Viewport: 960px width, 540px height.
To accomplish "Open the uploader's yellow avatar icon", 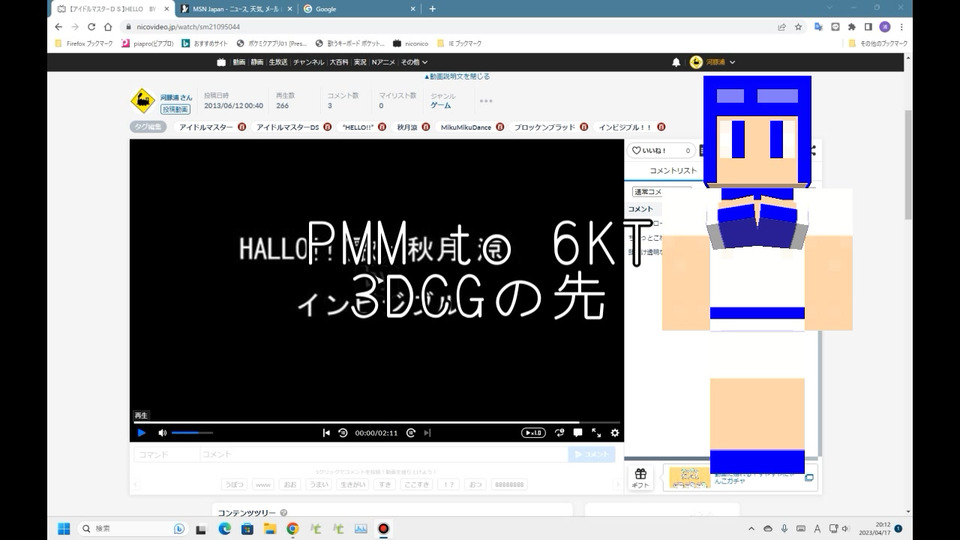I will (143, 101).
